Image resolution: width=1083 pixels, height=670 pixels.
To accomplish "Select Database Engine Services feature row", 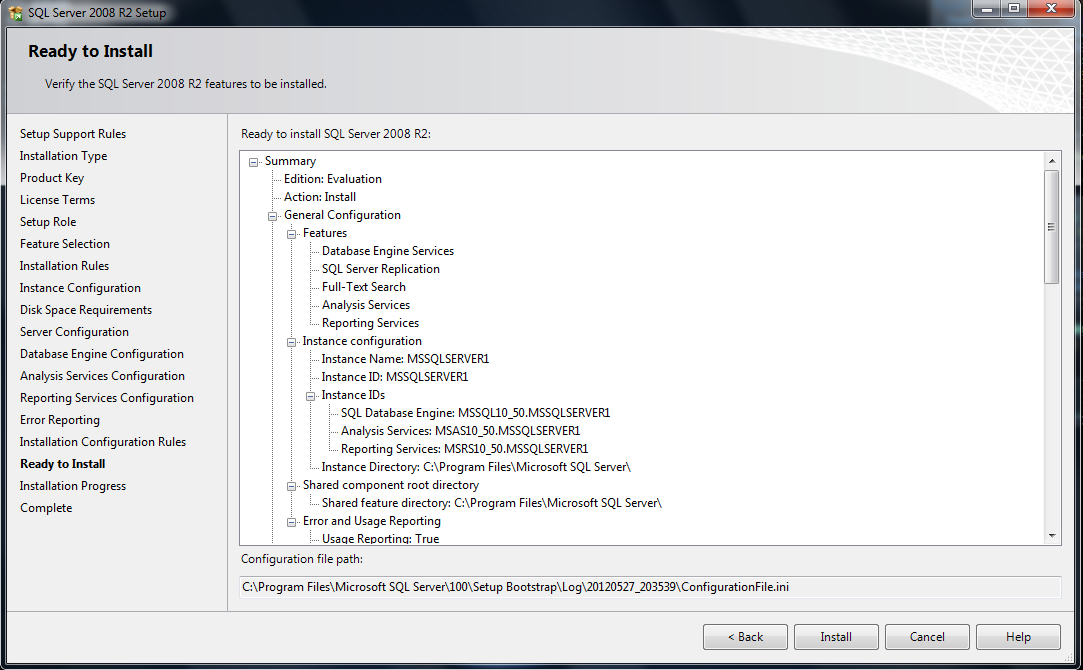I will (387, 251).
